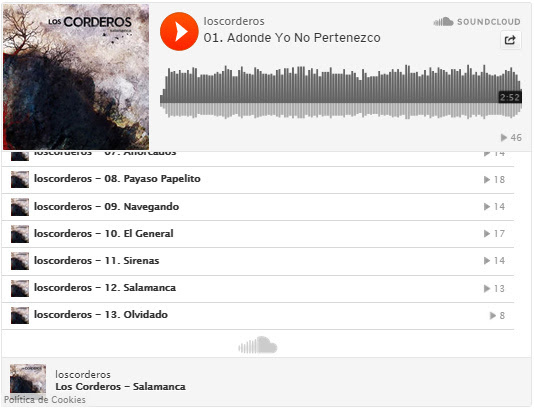Play the track Adonde Yo No Pertenezco
This screenshot has width=534, height=408.
point(179,31)
